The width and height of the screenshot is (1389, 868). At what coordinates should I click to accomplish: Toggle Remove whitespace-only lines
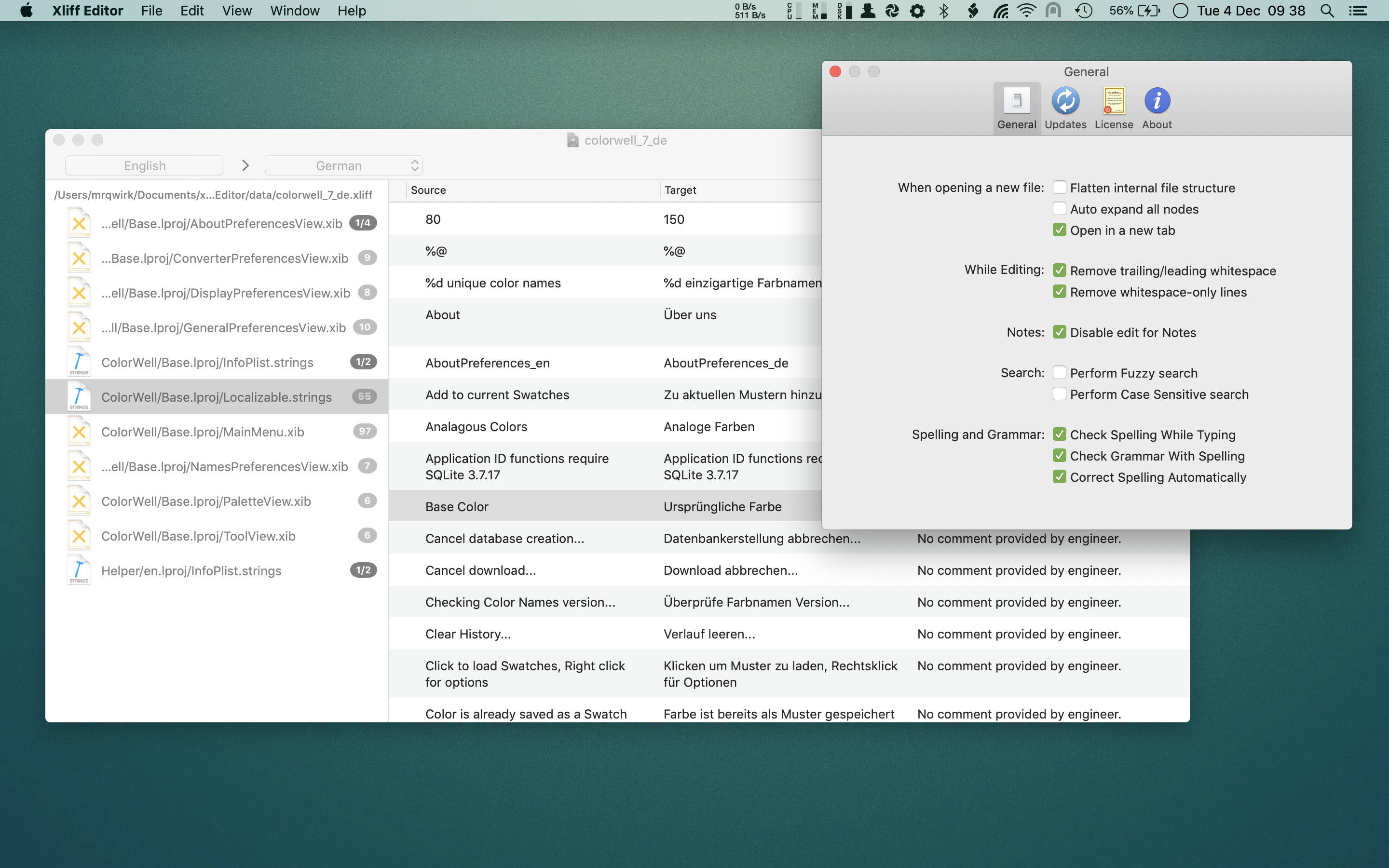click(1059, 291)
